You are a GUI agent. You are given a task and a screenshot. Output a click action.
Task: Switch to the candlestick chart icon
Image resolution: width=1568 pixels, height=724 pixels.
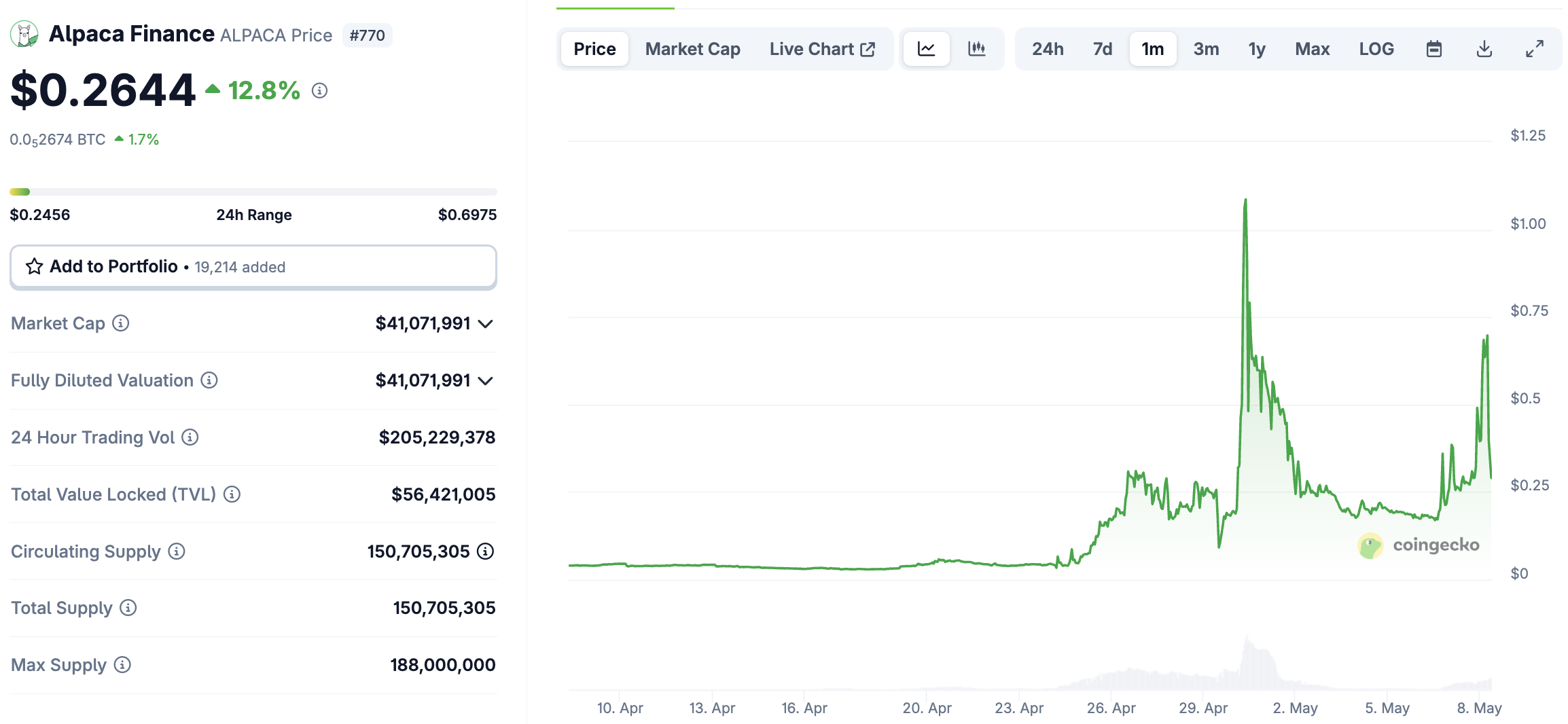(x=977, y=48)
